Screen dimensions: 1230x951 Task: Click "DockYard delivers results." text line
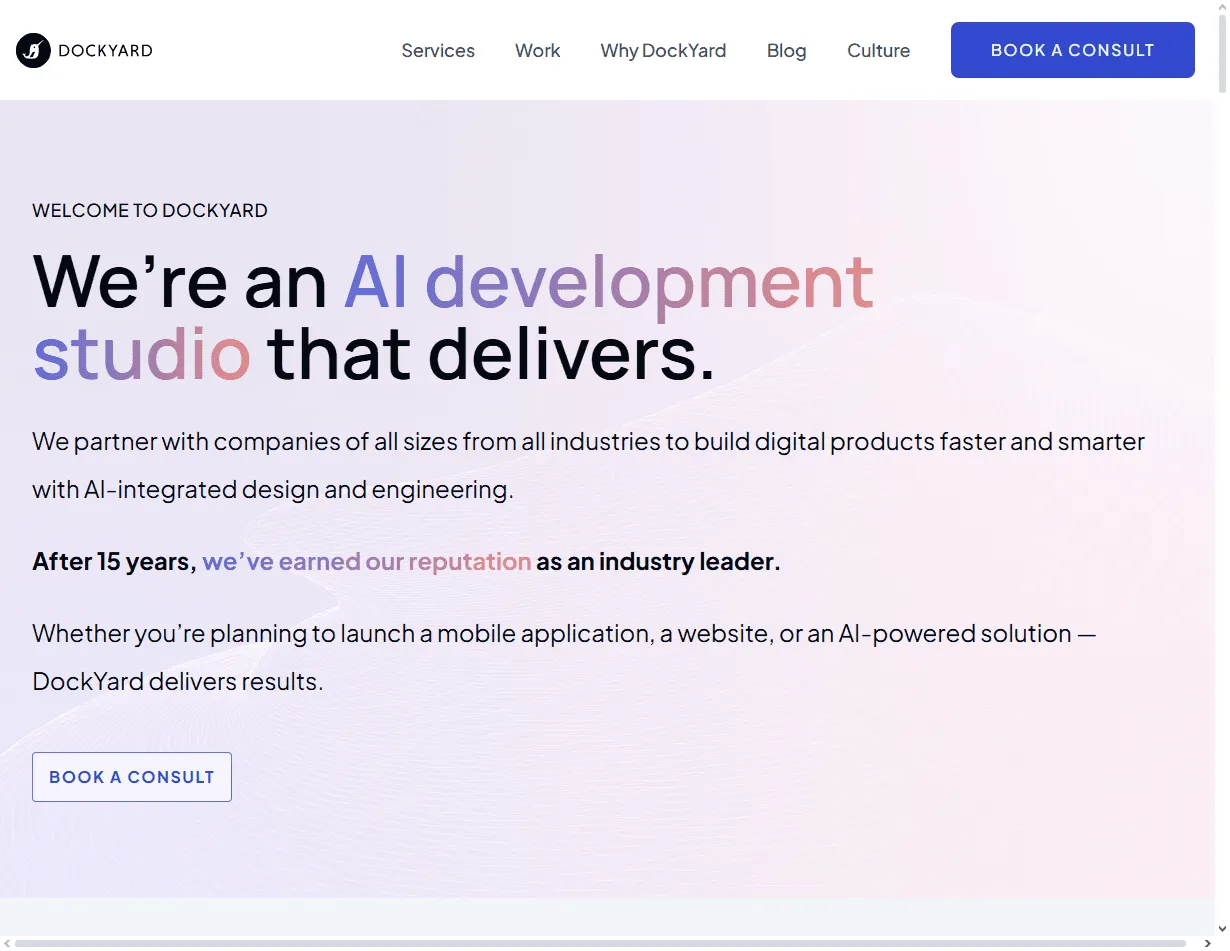pyautogui.click(x=178, y=682)
